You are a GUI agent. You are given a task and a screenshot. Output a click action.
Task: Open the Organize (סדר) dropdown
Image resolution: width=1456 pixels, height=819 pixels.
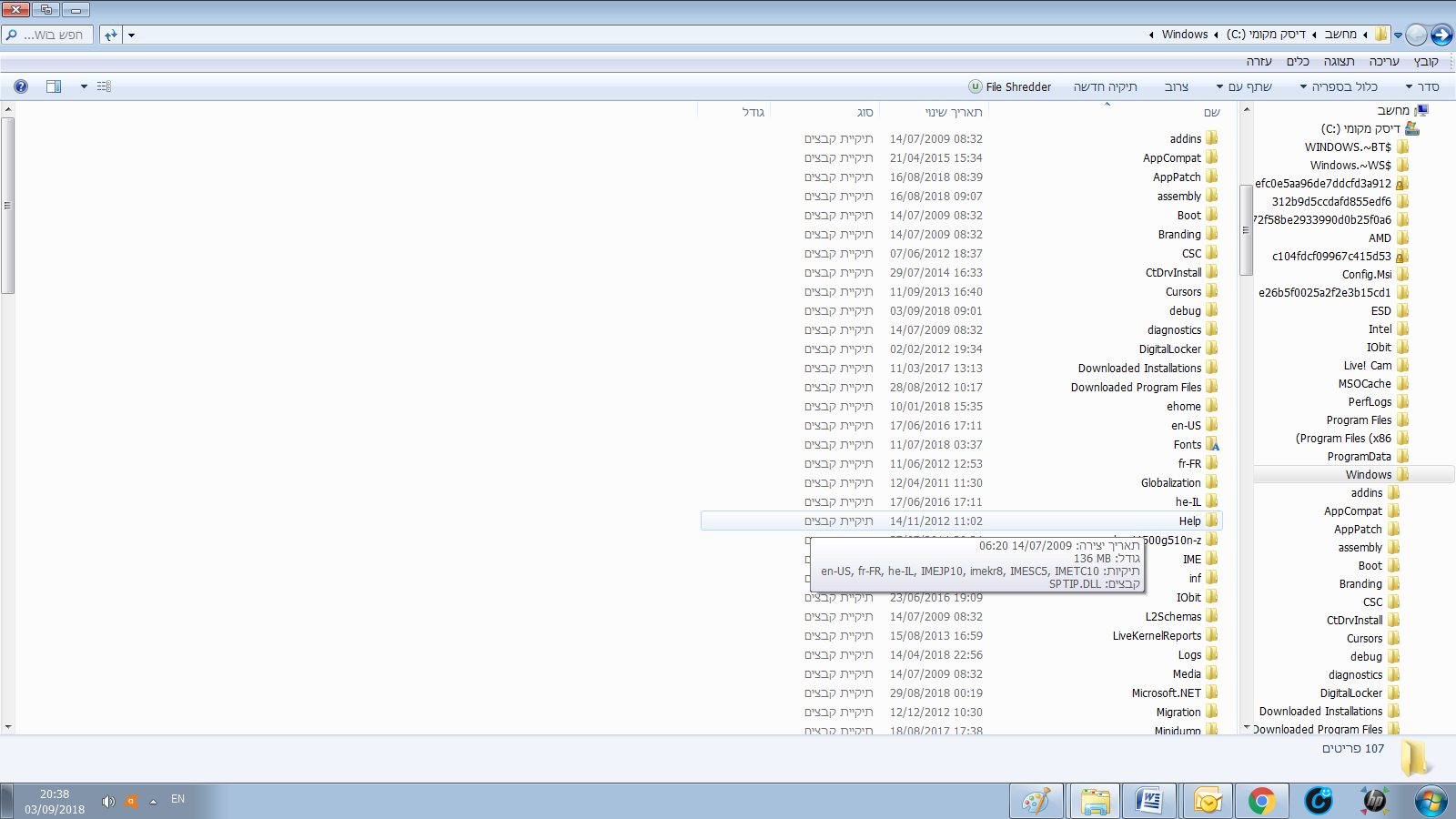click(1422, 86)
